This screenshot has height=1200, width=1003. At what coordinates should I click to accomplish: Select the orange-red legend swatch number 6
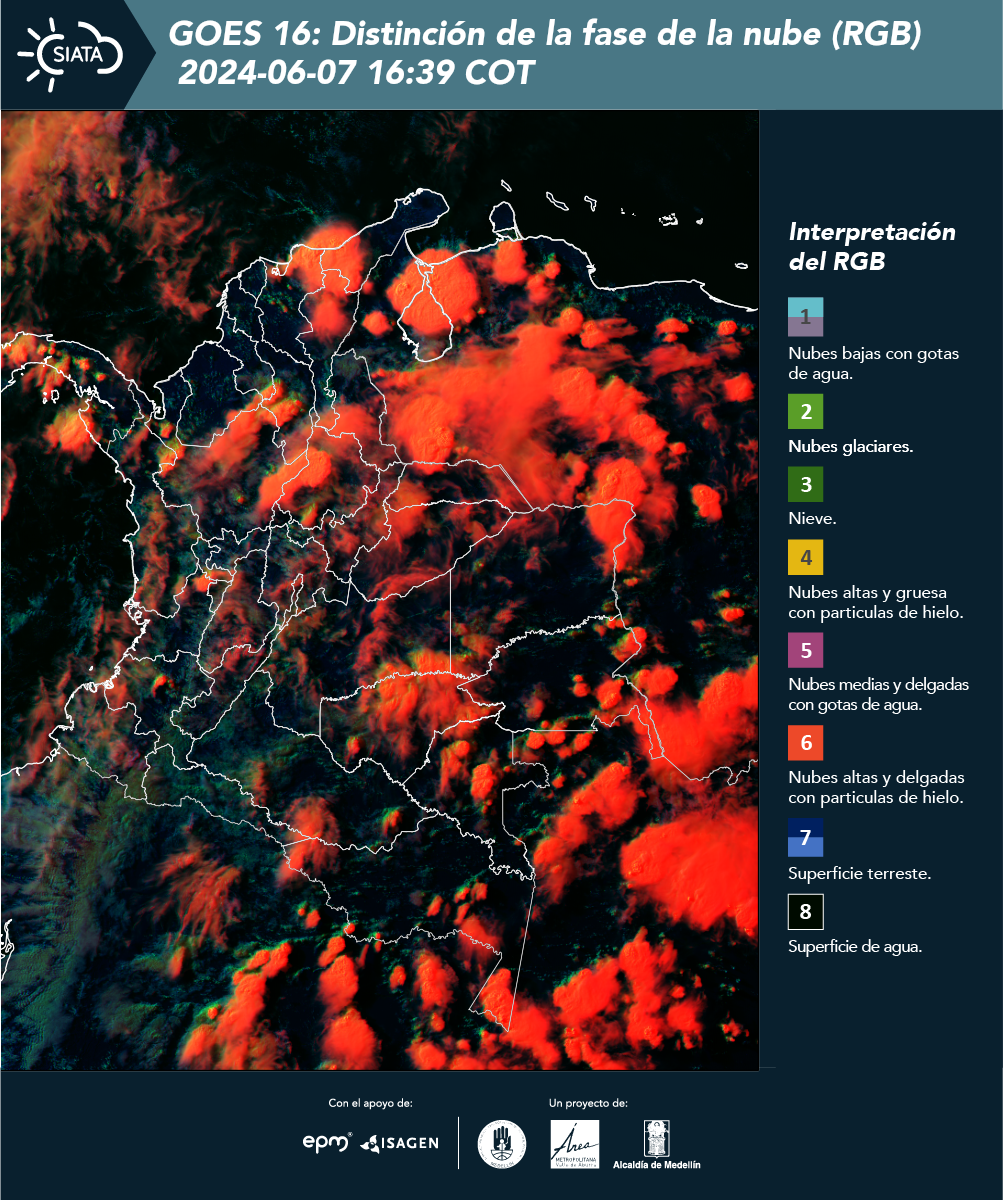click(805, 743)
